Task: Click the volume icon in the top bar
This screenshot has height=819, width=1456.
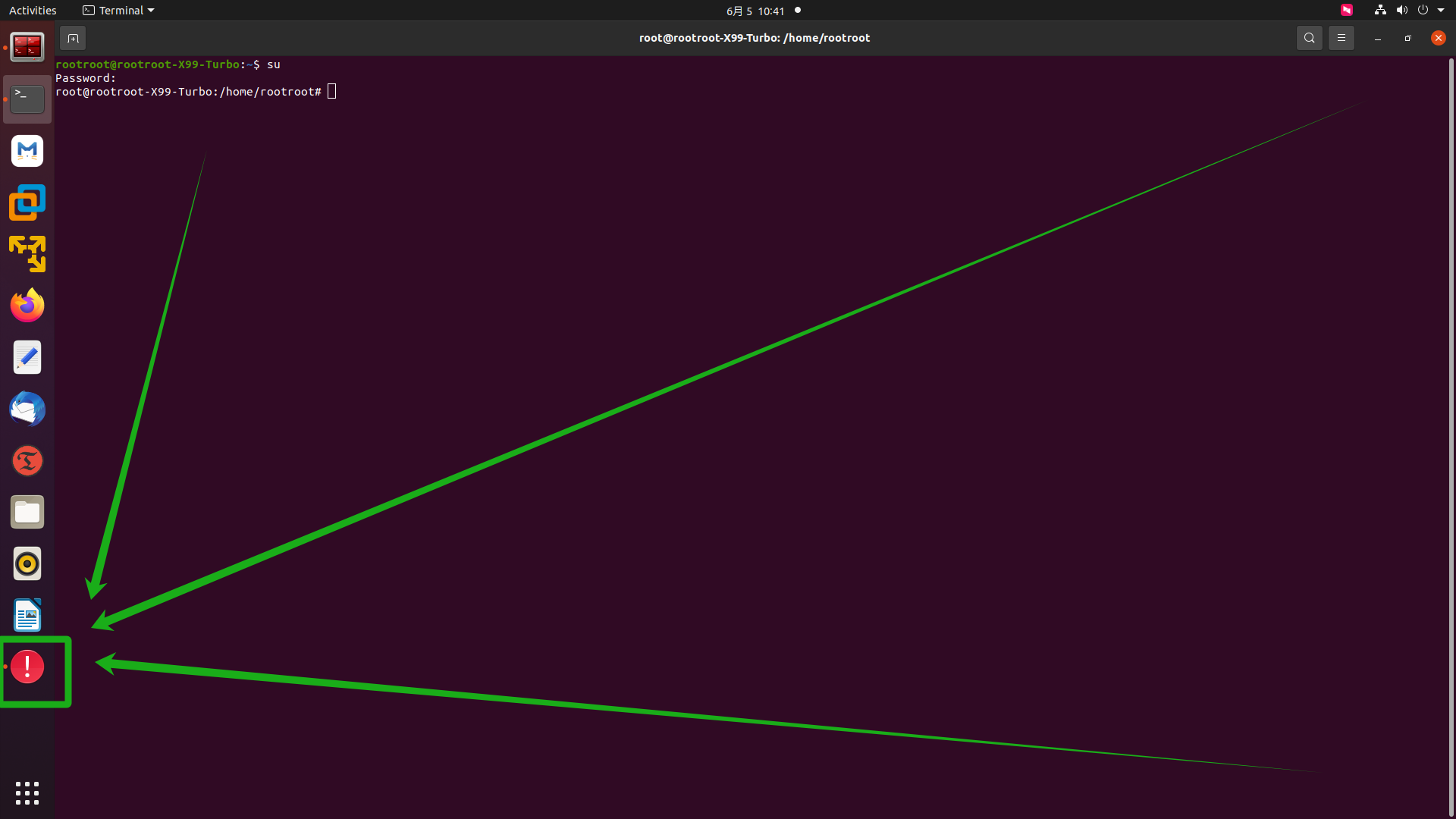Action: click(1401, 11)
